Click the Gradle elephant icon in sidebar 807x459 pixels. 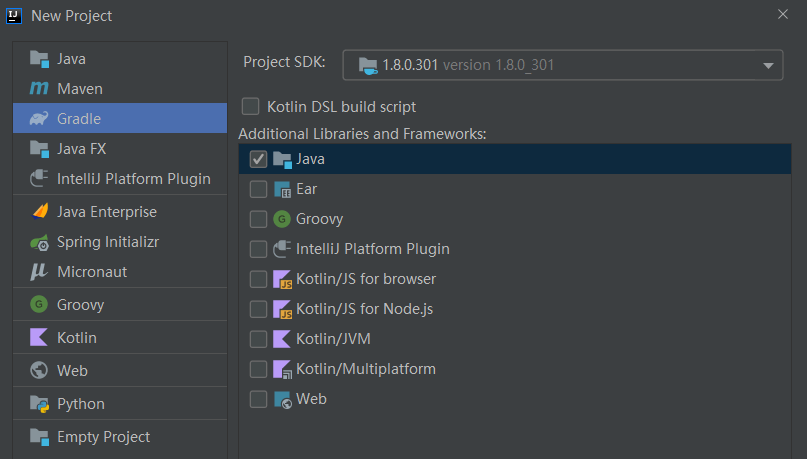[x=39, y=118]
